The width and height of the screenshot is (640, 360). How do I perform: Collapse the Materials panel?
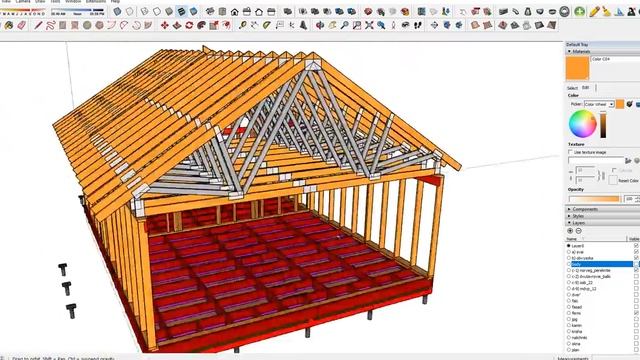pyautogui.click(x=569, y=51)
